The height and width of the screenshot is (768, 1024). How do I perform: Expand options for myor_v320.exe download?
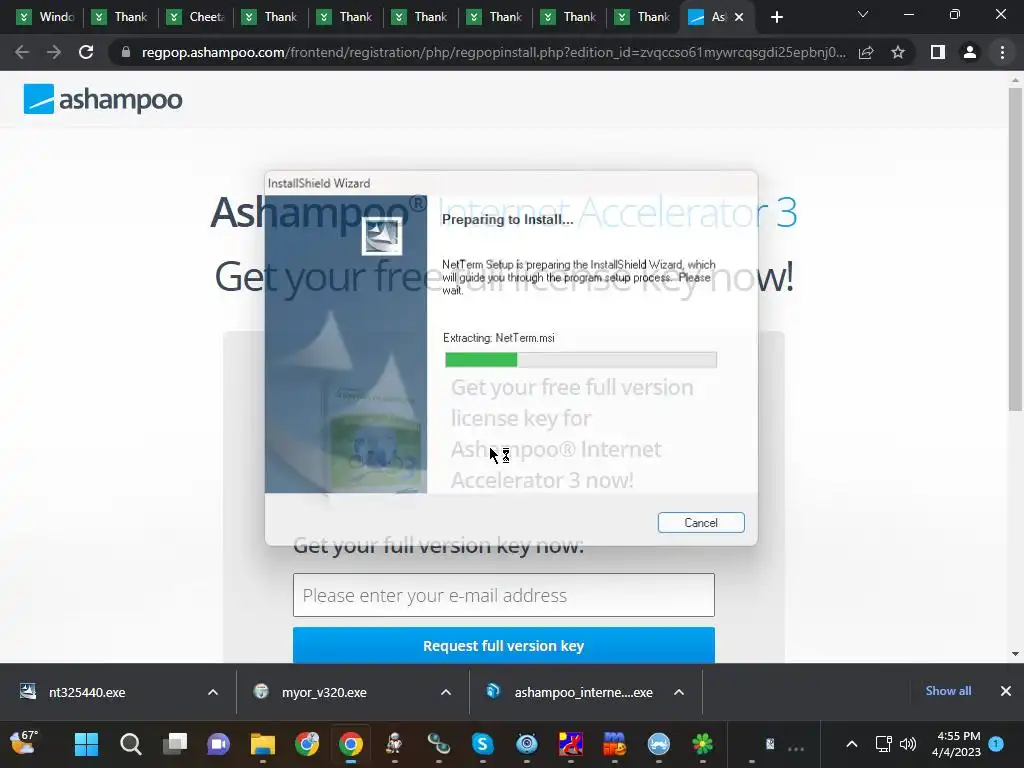click(x=446, y=692)
